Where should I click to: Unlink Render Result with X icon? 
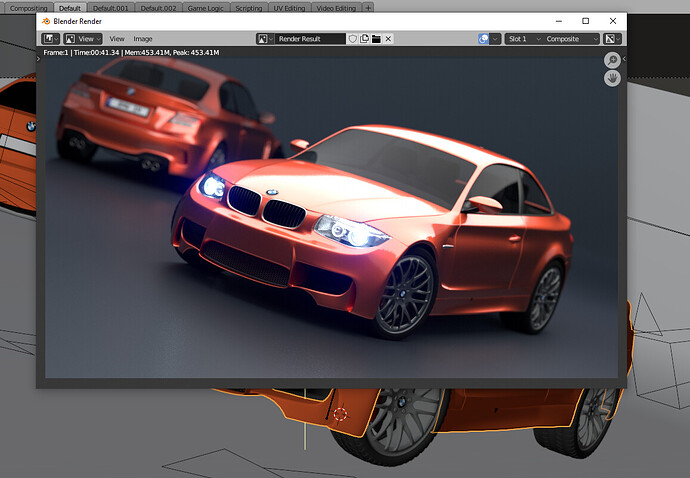click(388, 39)
